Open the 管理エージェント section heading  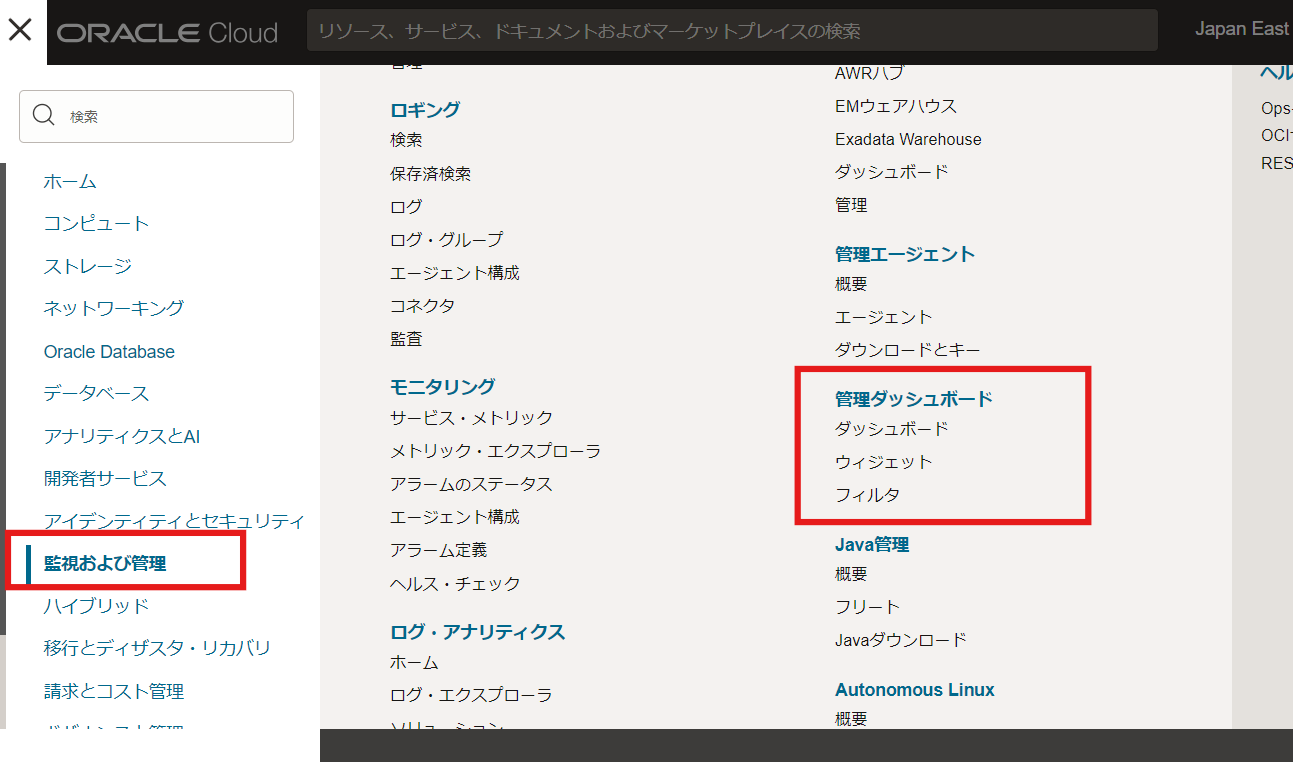pos(905,254)
